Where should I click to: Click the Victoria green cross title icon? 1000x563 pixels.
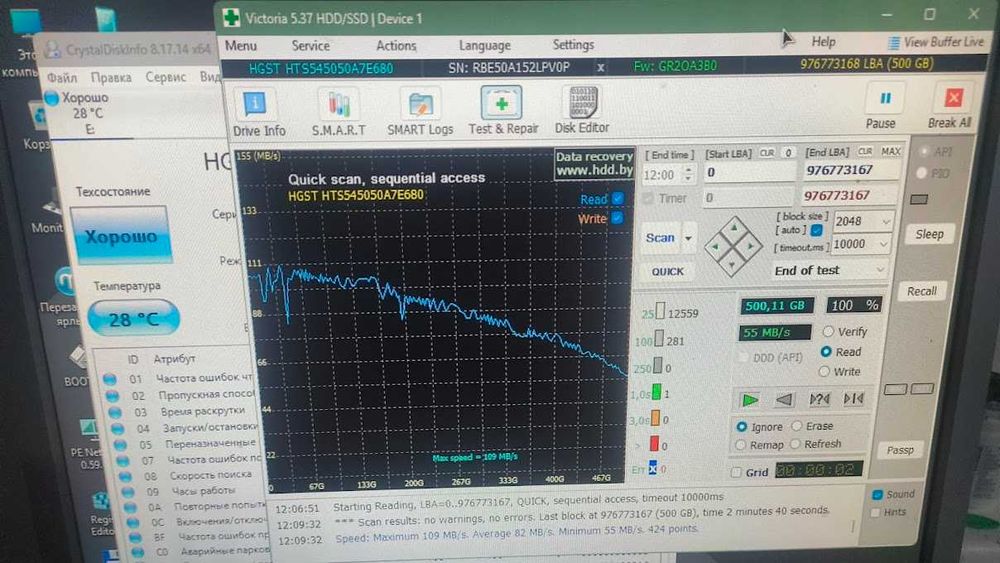232,18
